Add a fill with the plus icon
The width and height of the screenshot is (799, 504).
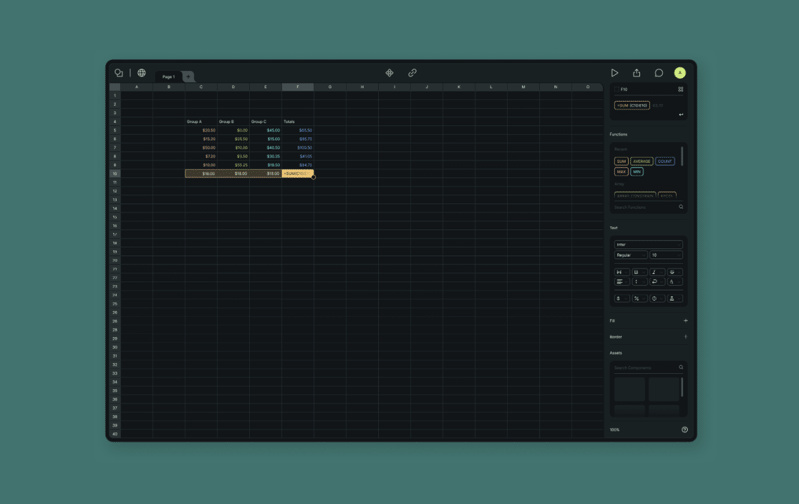[685, 321]
